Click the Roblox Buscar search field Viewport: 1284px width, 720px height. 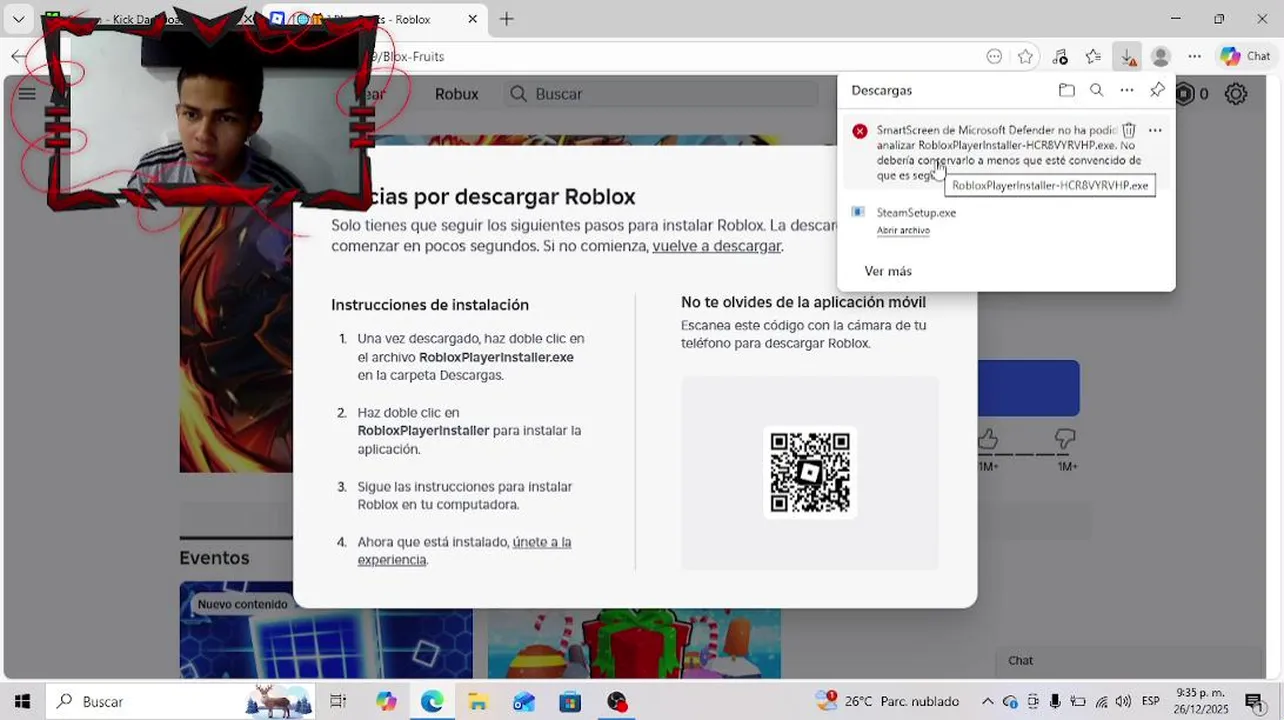pyautogui.click(x=661, y=94)
